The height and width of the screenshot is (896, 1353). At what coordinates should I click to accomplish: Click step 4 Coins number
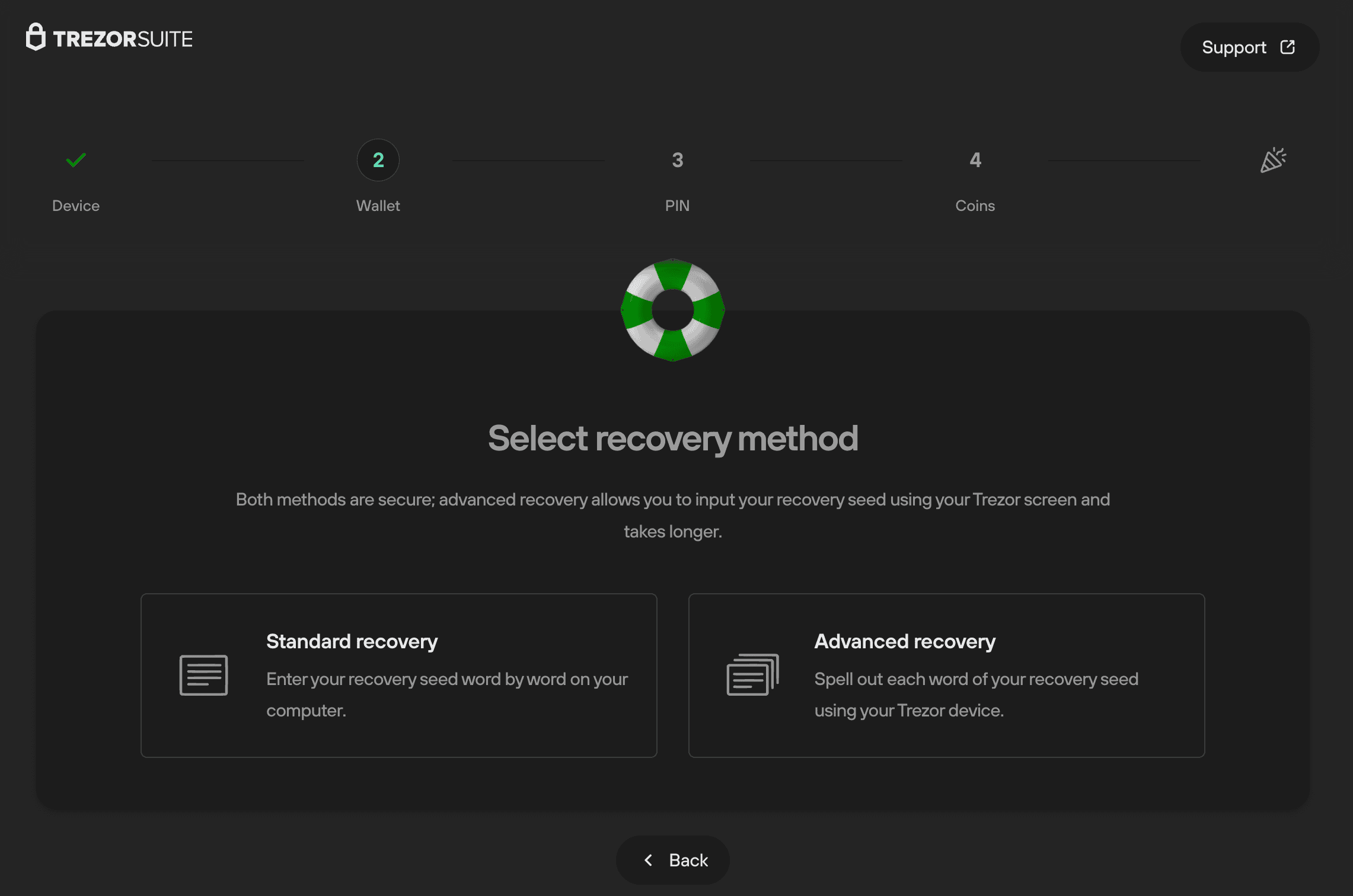click(975, 160)
